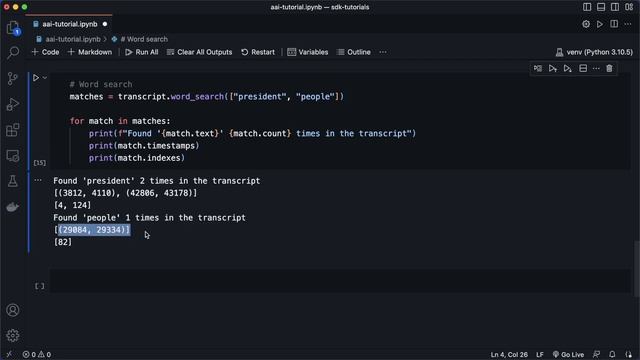
Task: Run the word search cell
Action: 36,78
